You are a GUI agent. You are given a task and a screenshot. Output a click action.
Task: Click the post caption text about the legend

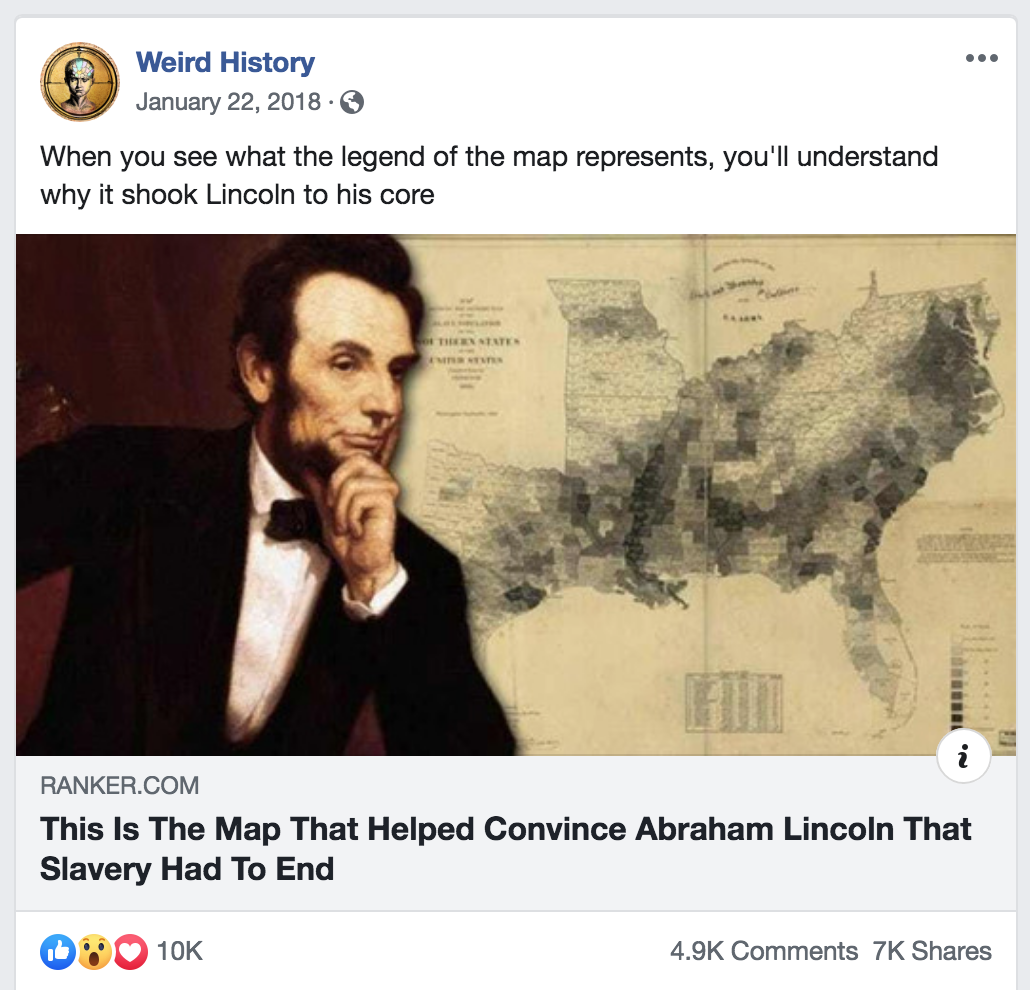[x=489, y=175]
